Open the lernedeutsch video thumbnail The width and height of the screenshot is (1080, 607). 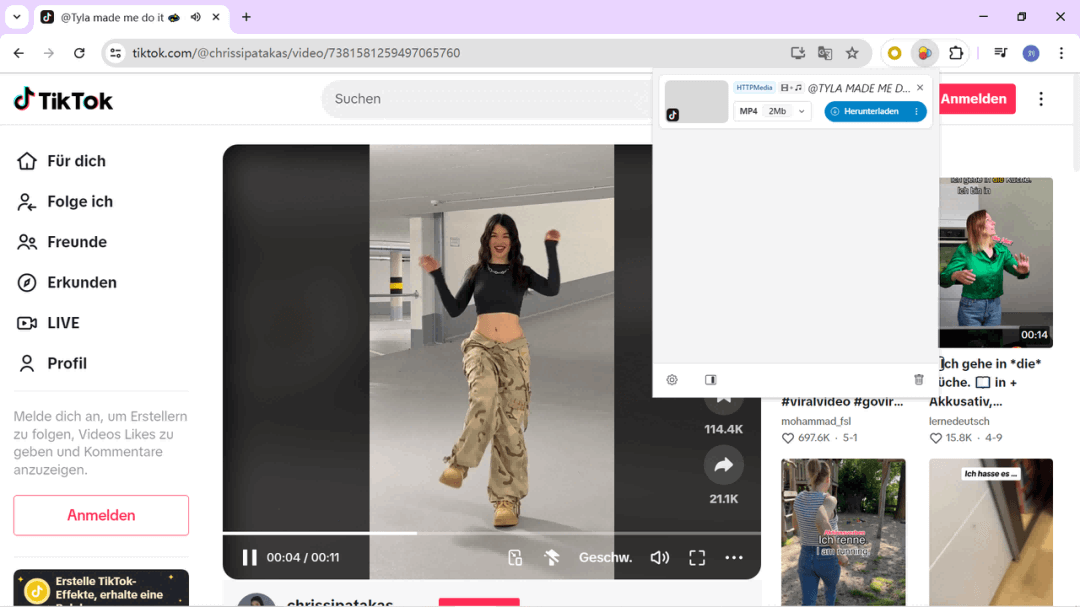pos(995,263)
